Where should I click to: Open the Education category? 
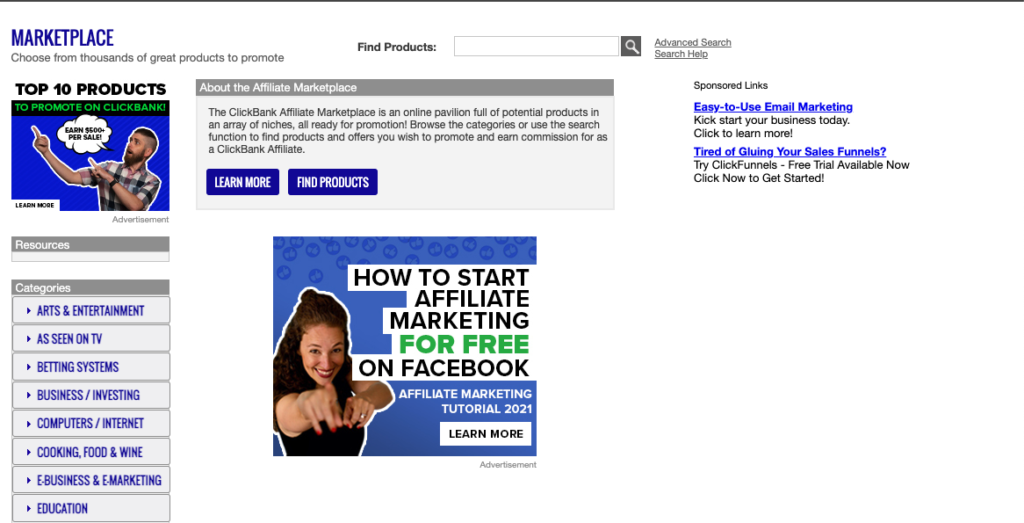(x=91, y=508)
